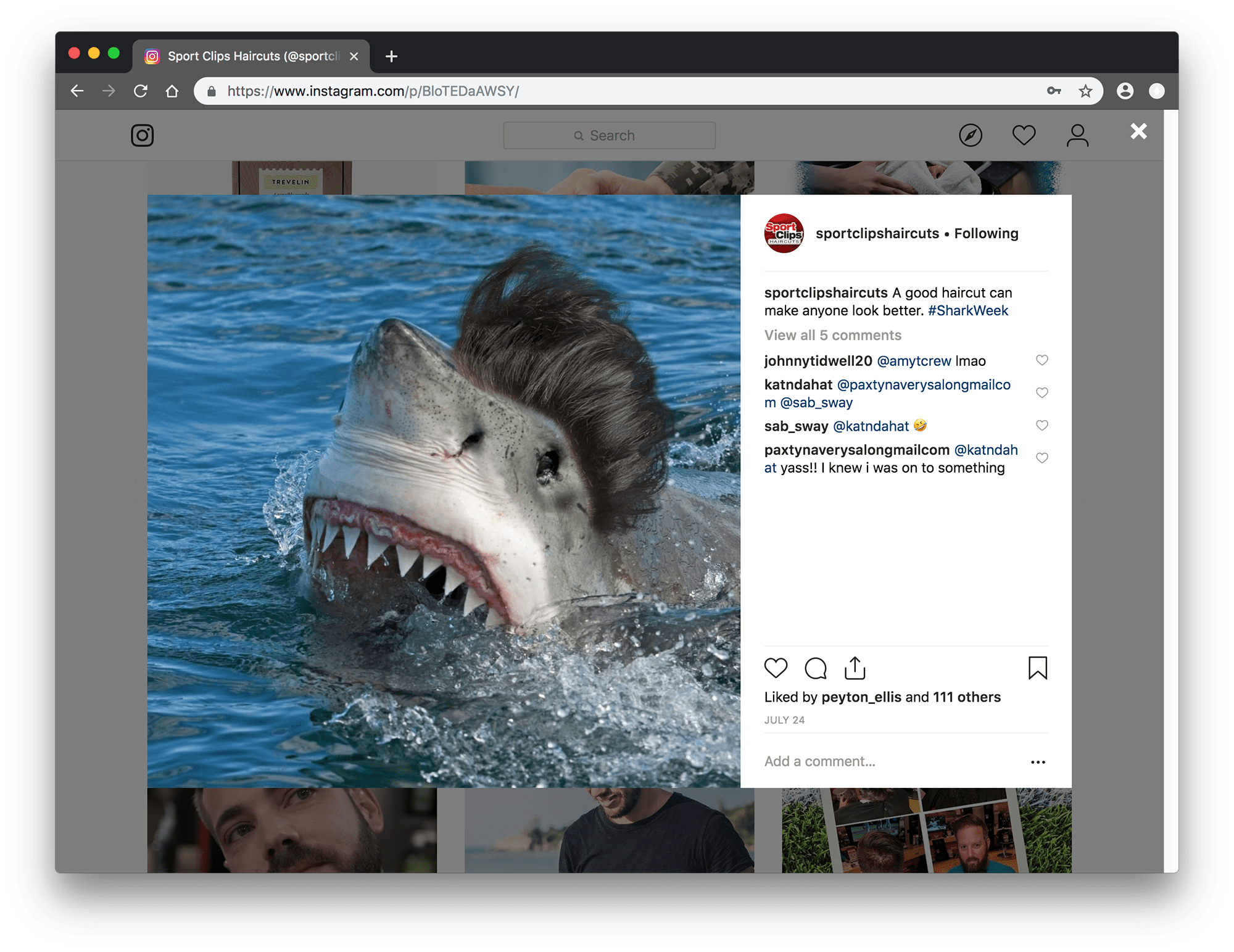
Task: Open the Trevelin product thumbnail
Action: pyautogui.click(x=292, y=178)
